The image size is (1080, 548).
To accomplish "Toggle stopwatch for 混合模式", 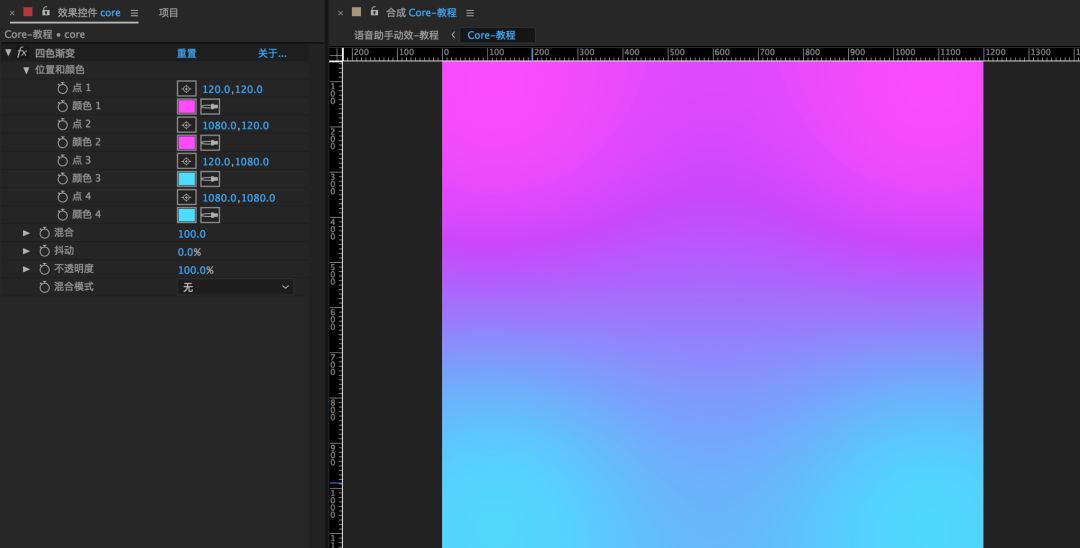I will pyautogui.click(x=45, y=287).
